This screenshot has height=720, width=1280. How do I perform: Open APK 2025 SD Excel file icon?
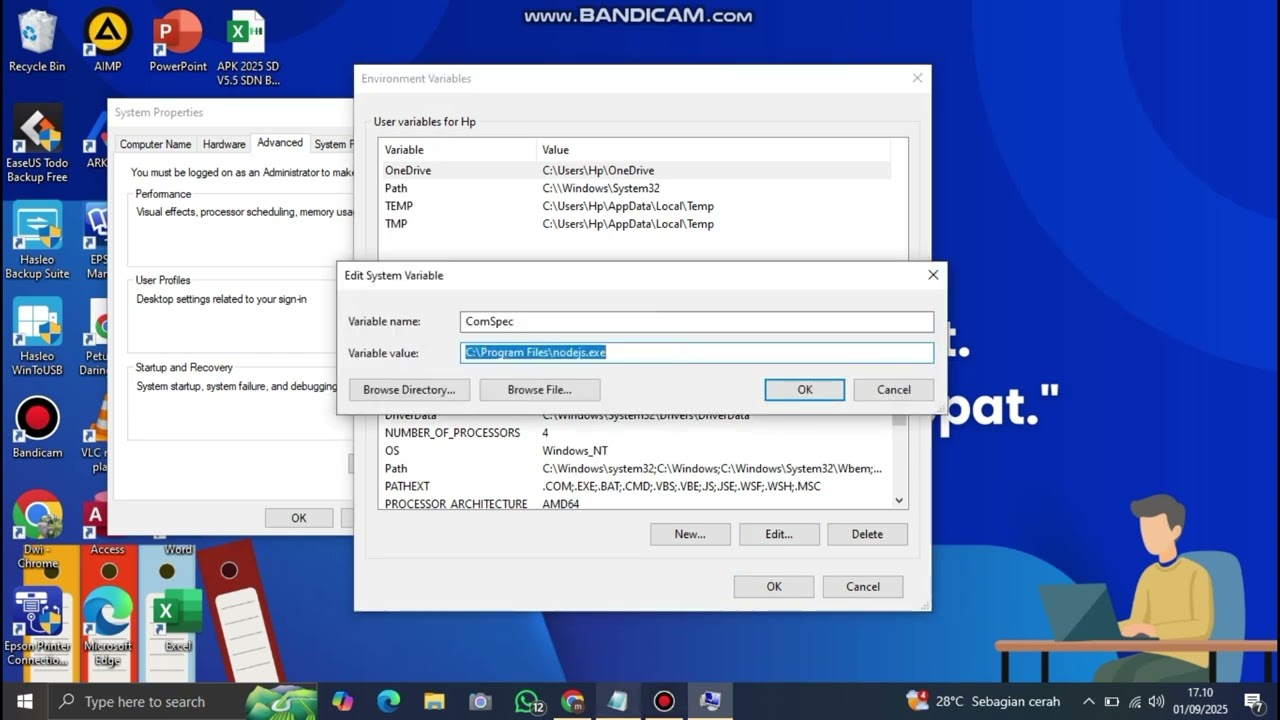pos(248,46)
